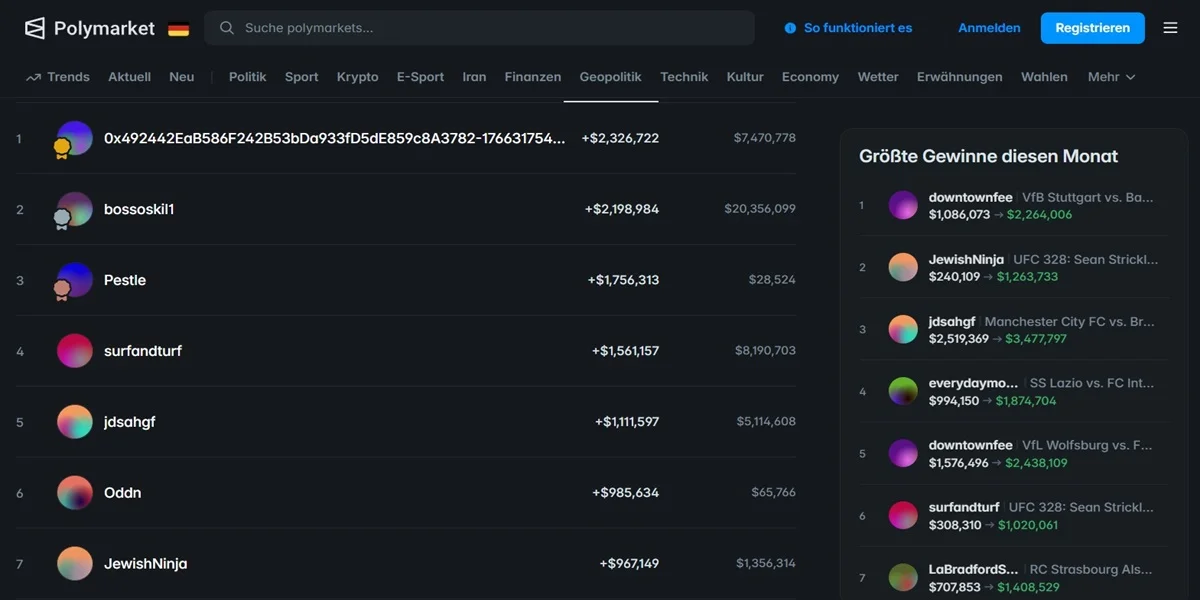Viewport: 1200px width, 600px height.
Task: Click the search magnifier icon
Action: 227,28
